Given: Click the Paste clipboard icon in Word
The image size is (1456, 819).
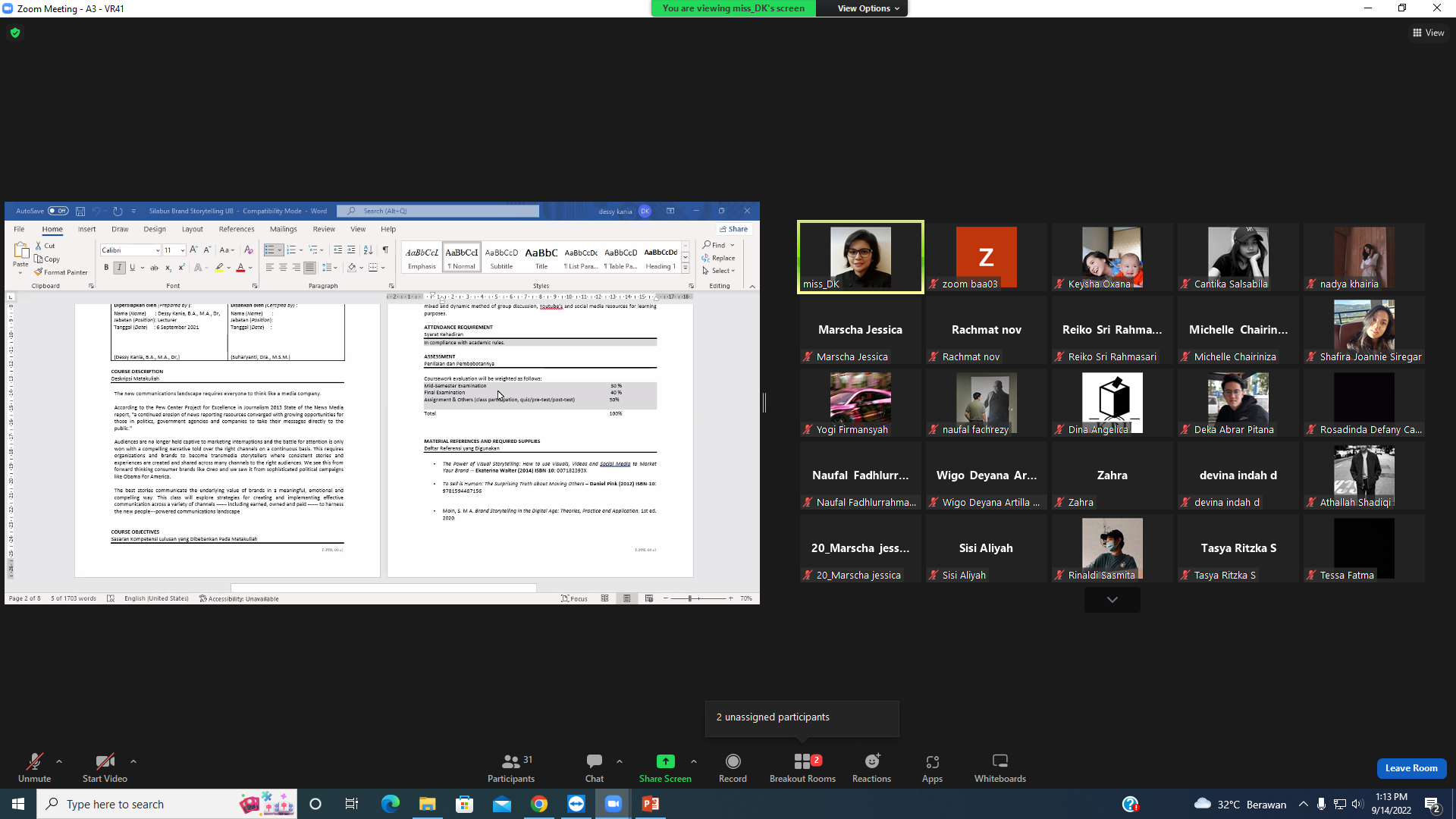Looking at the screenshot, I should click(x=20, y=250).
